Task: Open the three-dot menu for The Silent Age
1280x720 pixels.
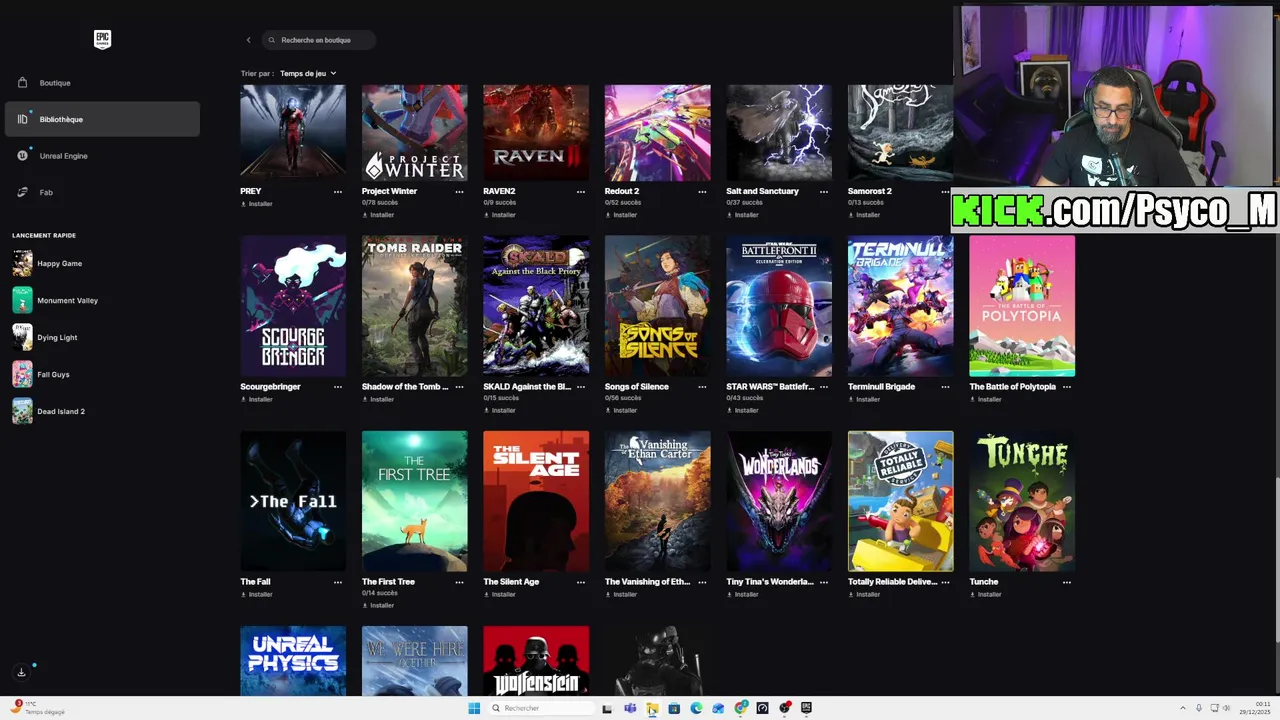Action: click(581, 582)
